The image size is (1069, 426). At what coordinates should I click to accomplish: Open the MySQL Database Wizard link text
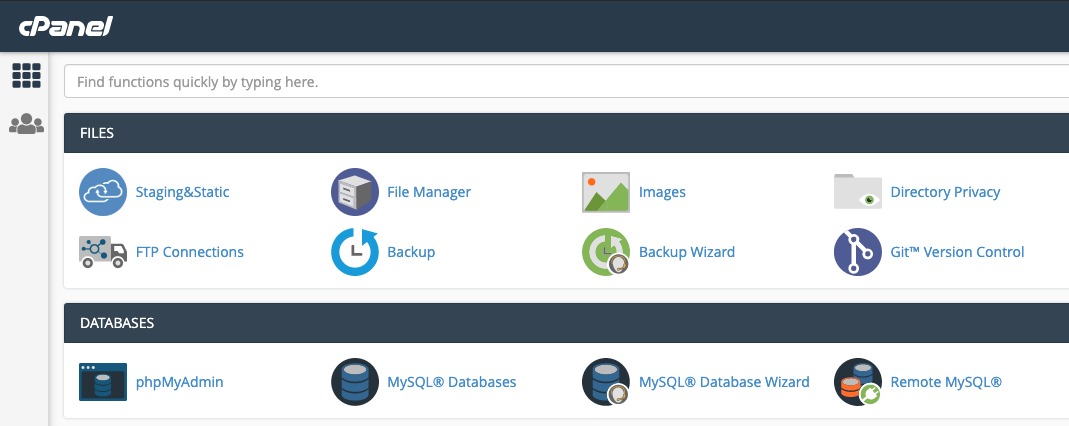(724, 382)
